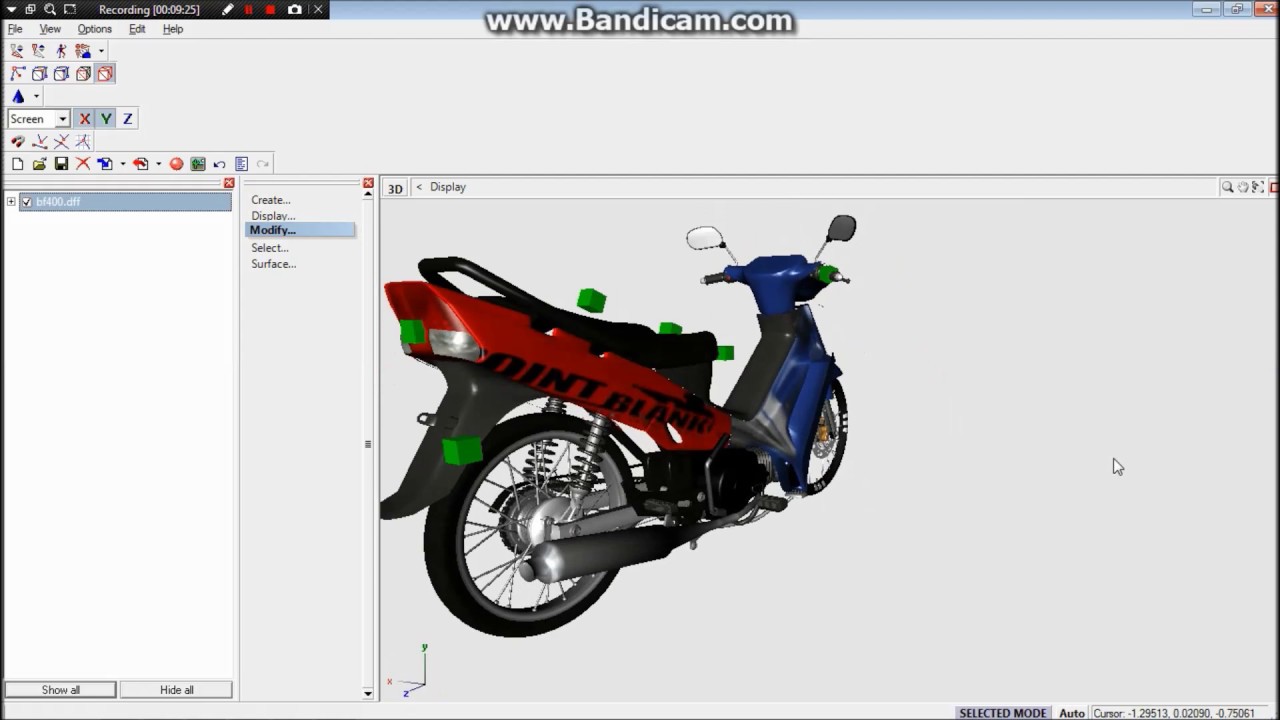
Task: Click the red X delete icon in toolbar
Action: pyautogui.click(x=83, y=164)
